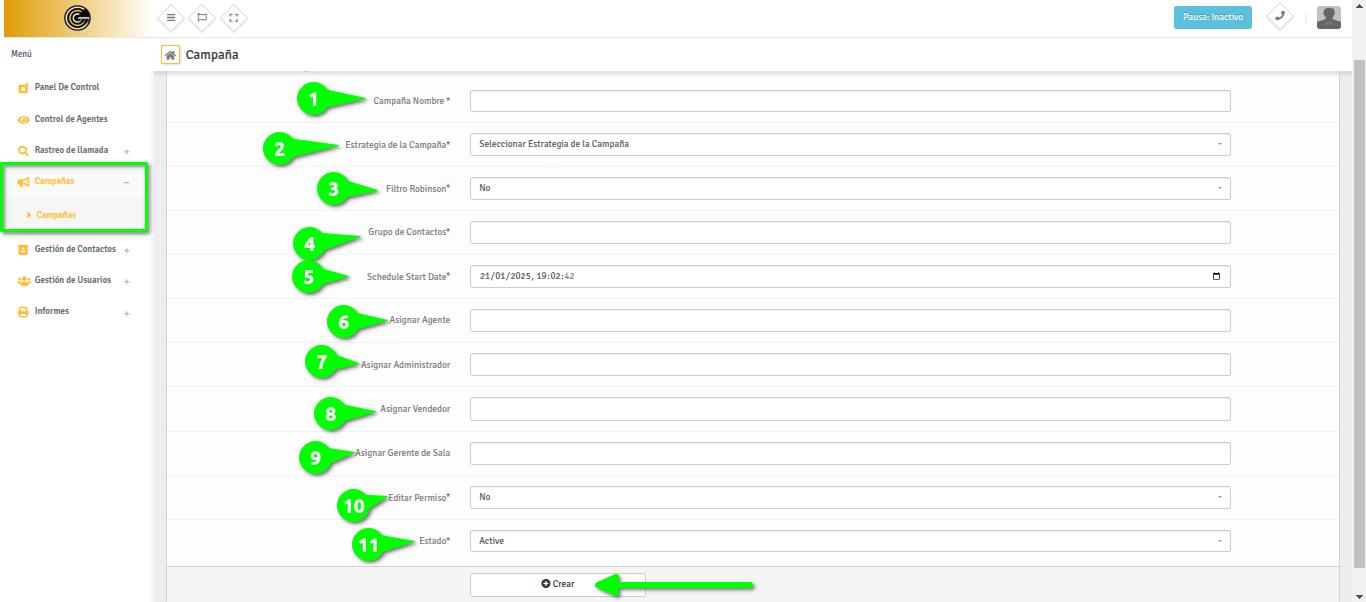Click the home icon beside Campaña
Image resolution: width=1366 pixels, height=602 pixels.
click(x=171, y=55)
